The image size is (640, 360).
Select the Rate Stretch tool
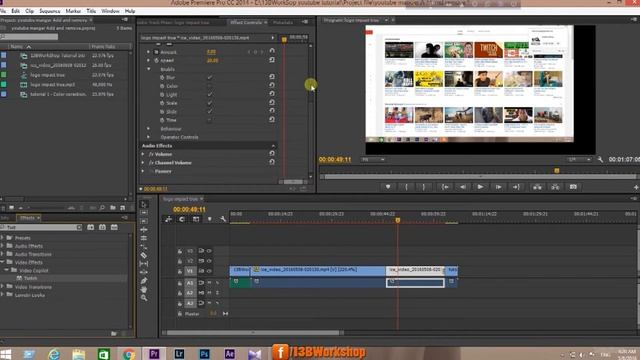144,247
